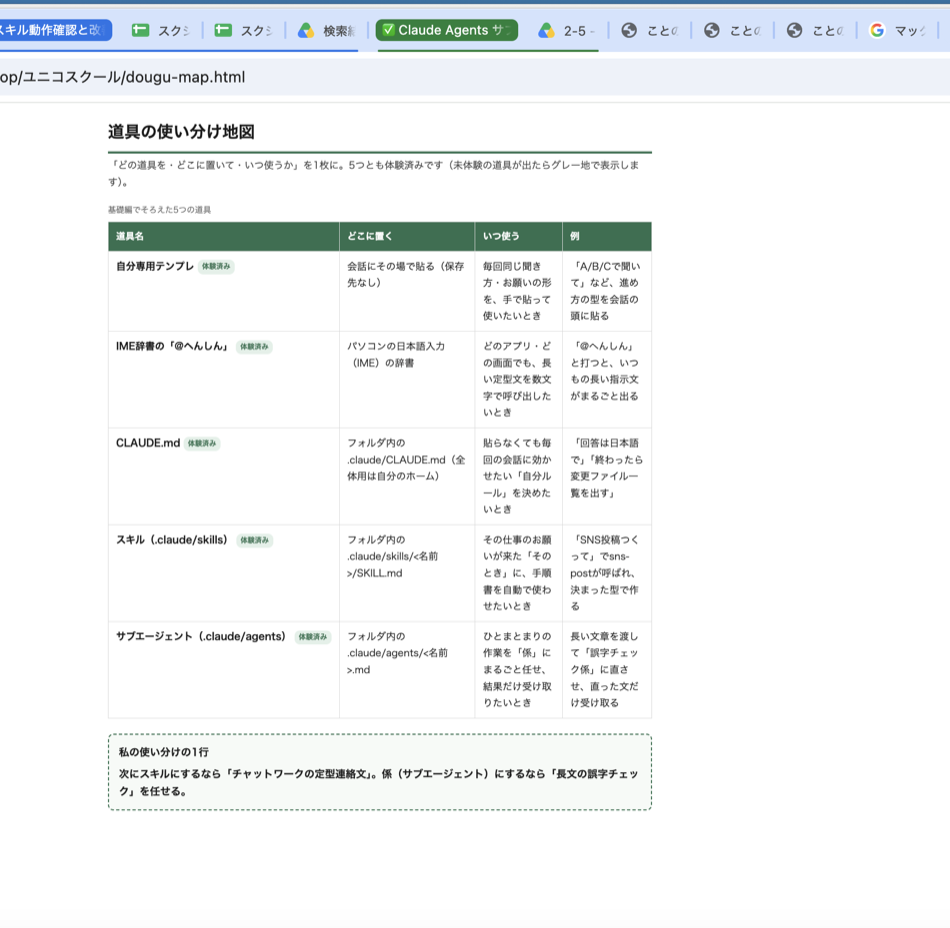The height and width of the screenshot is (928, 950).
Task: Open the 検索 Google Drive tab
Action: (x=327, y=30)
